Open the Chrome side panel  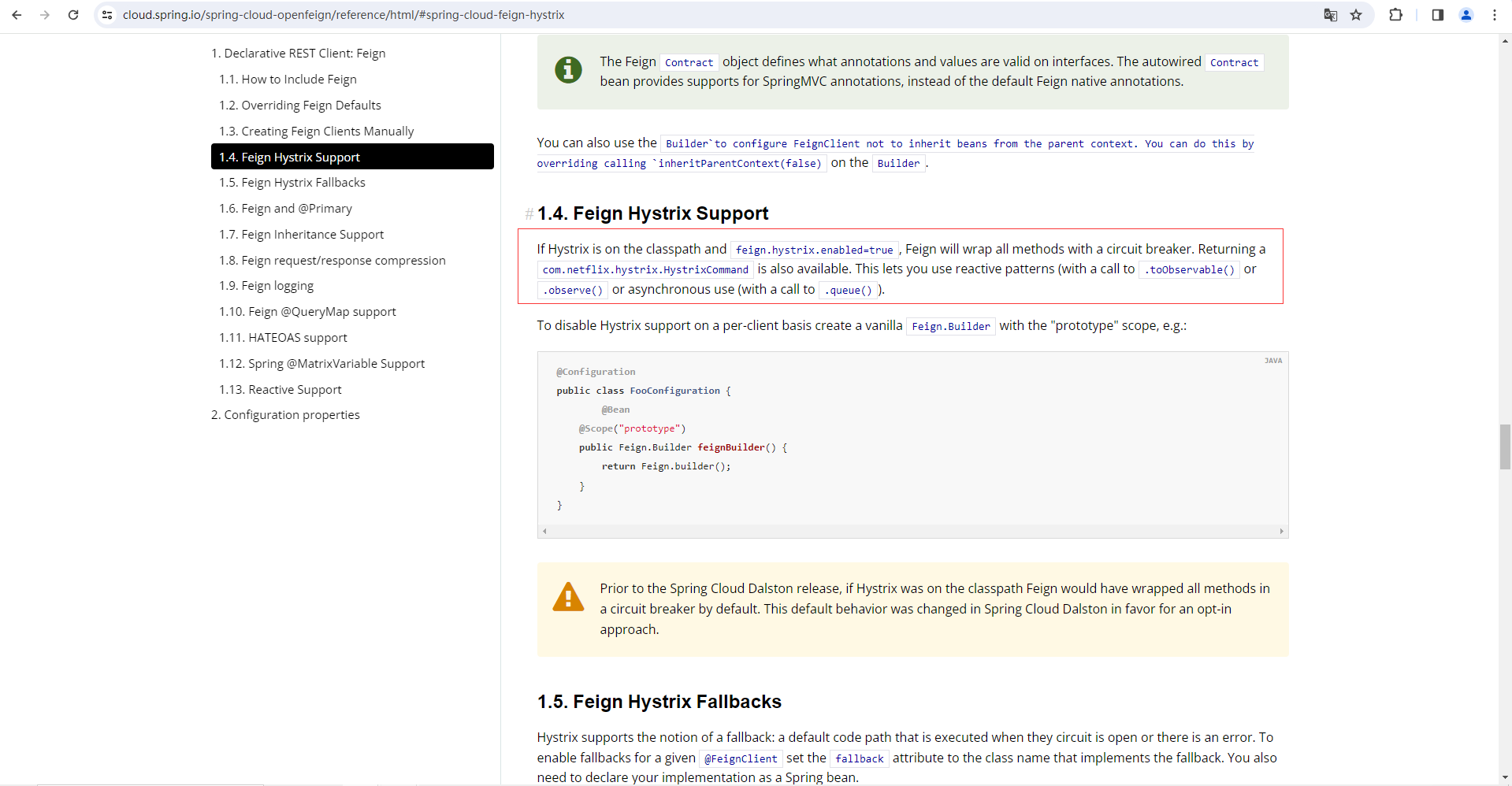1436,15
